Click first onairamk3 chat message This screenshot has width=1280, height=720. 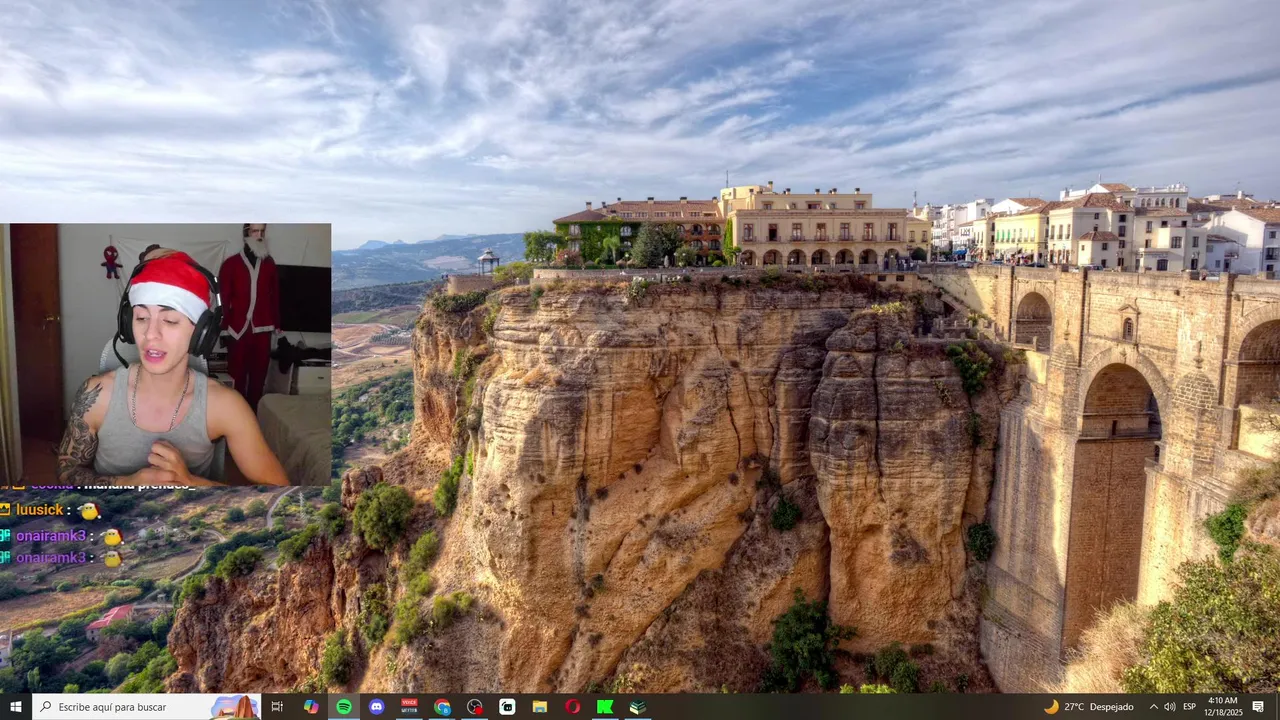click(61, 536)
